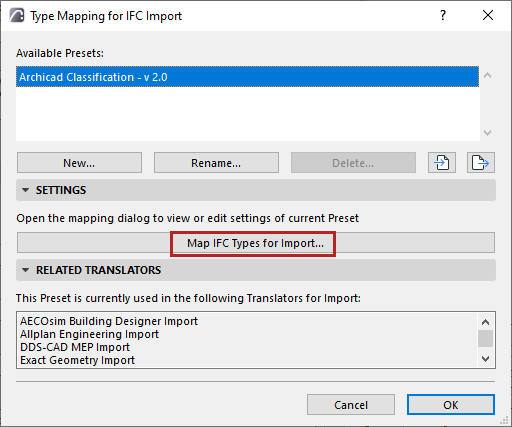Click the Delete... preset button

pyautogui.click(x=353, y=163)
